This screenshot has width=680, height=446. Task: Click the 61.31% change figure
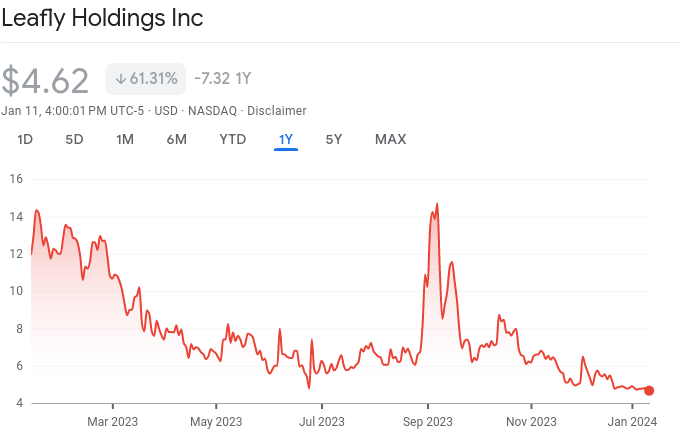[153, 79]
